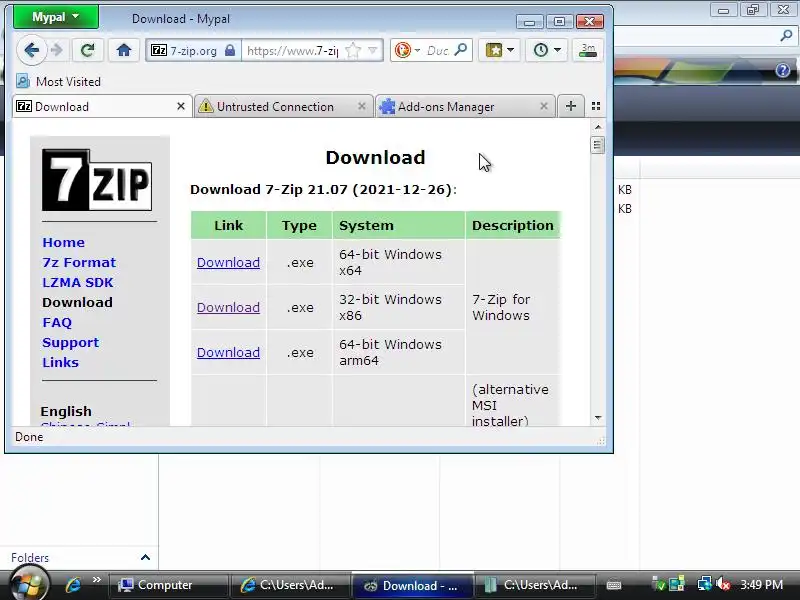Click the DuckDuckGo search field
The height and width of the screenshot is (600, 800).
click(438, 51)
